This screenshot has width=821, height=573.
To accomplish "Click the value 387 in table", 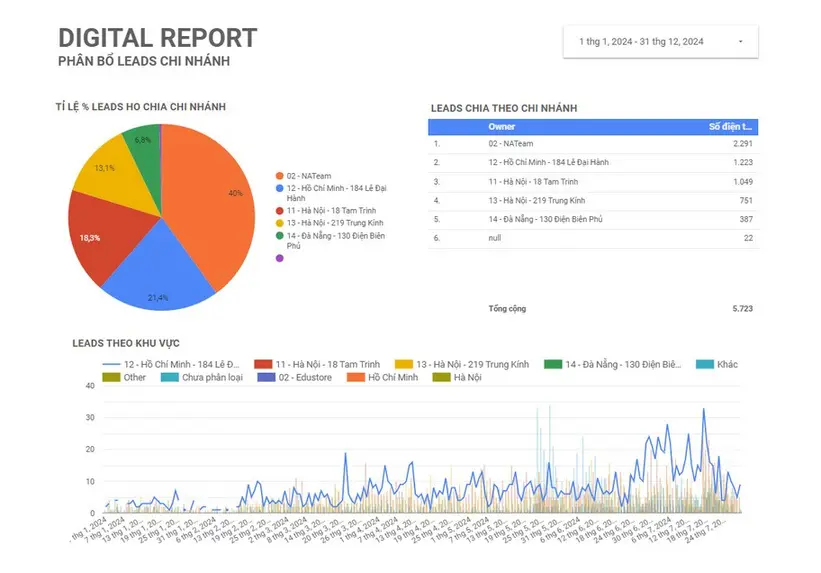I will pos(746,219).
